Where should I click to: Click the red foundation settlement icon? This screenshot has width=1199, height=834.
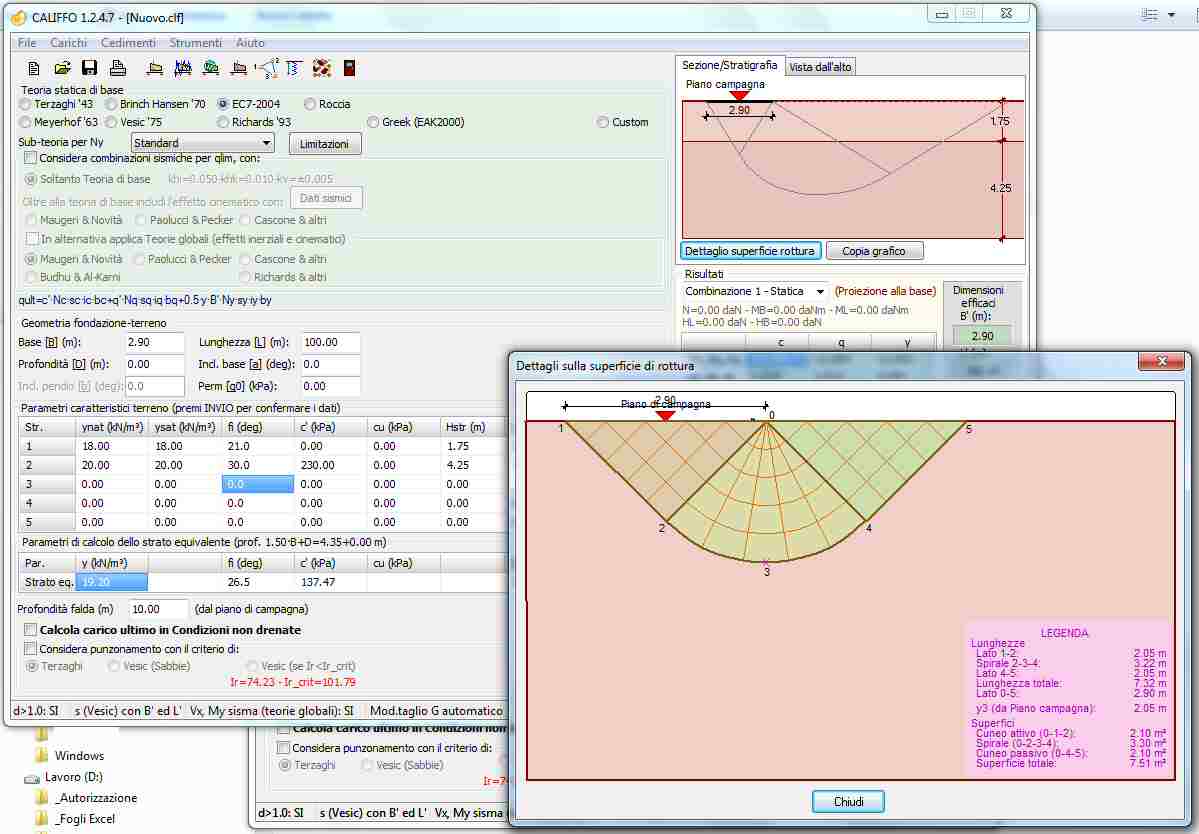pyautogui.click(x=239, y=68)
